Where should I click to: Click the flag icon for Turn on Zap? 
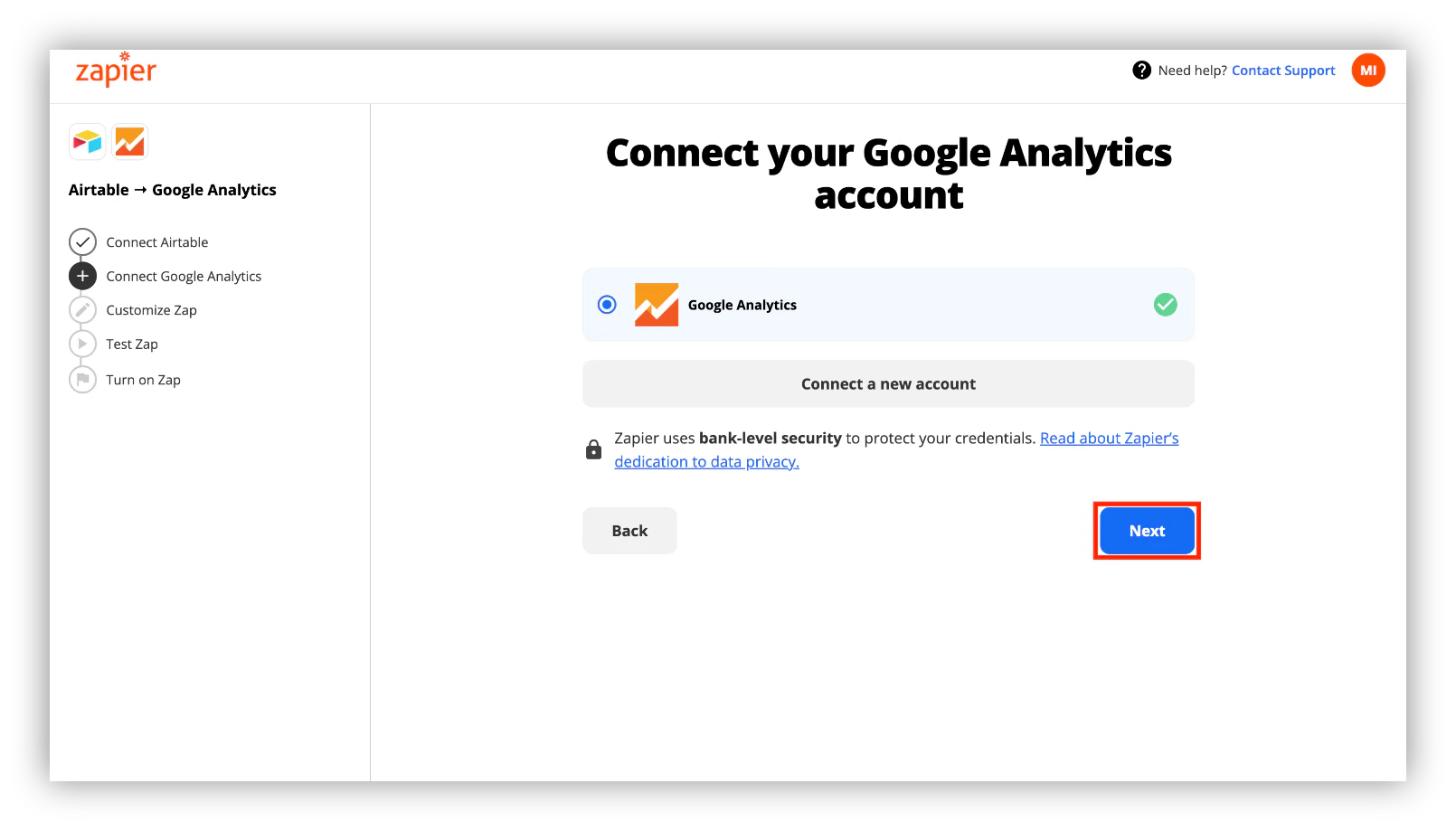coord(82,380)
